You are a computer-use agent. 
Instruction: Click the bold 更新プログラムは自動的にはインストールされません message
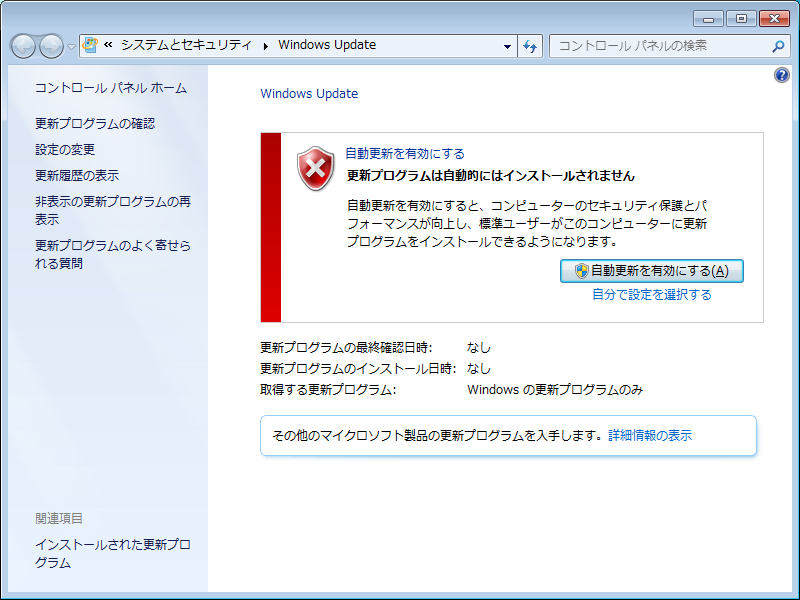(491, 176)
